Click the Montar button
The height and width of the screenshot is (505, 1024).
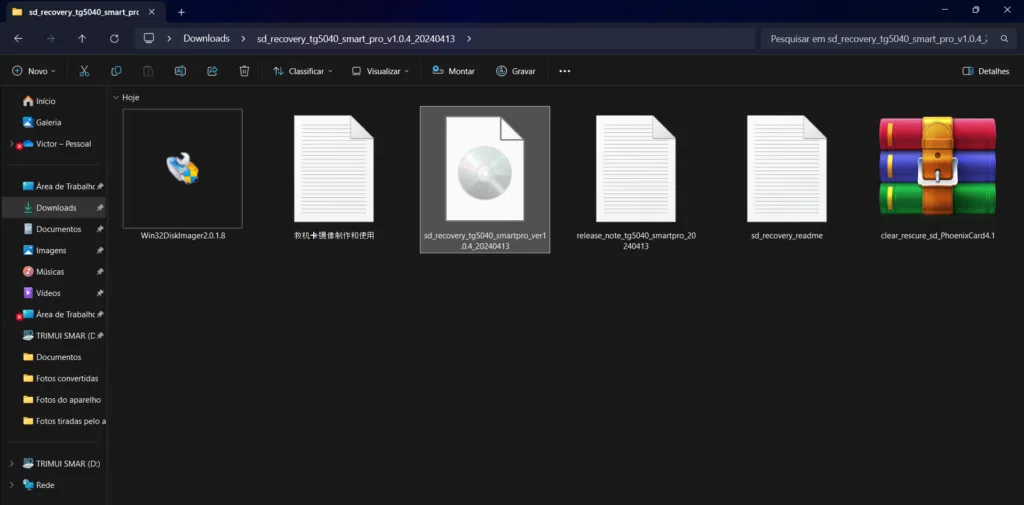tap(453, 71)
